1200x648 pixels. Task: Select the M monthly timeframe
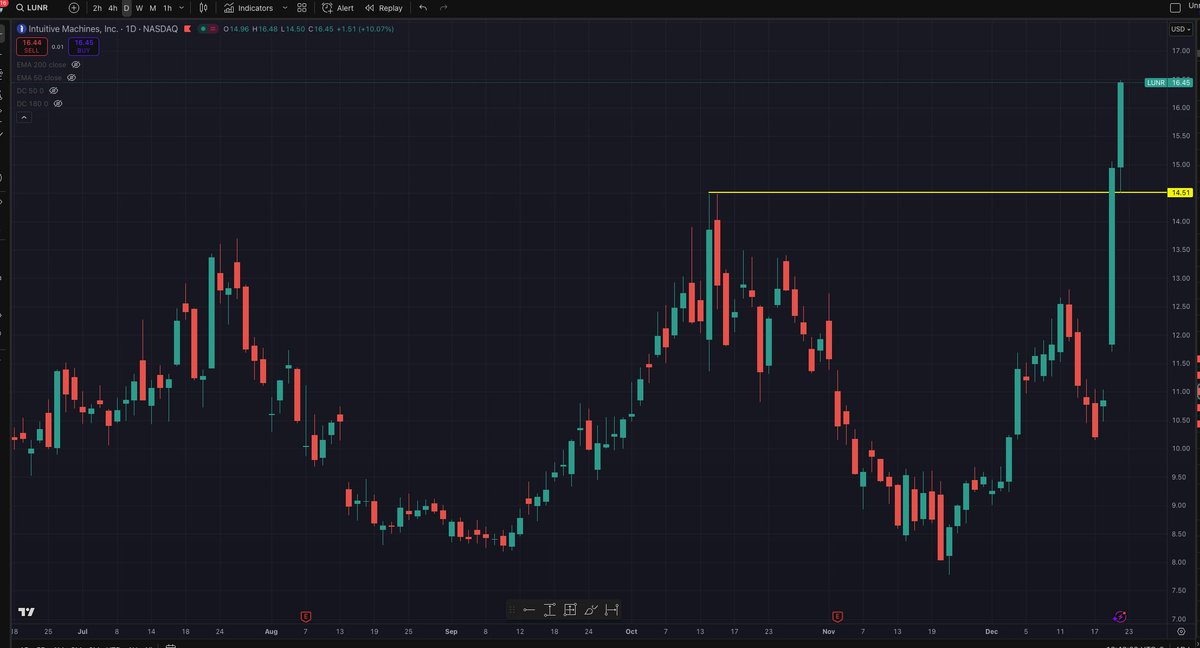152,8
